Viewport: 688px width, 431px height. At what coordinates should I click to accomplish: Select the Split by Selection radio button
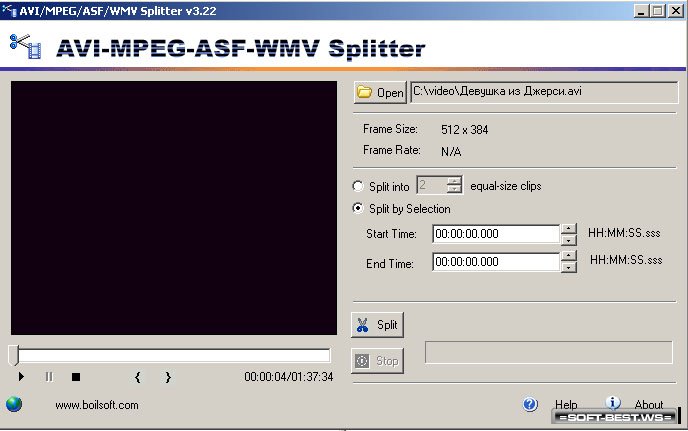pyautogui.click(x=358, y=208)
